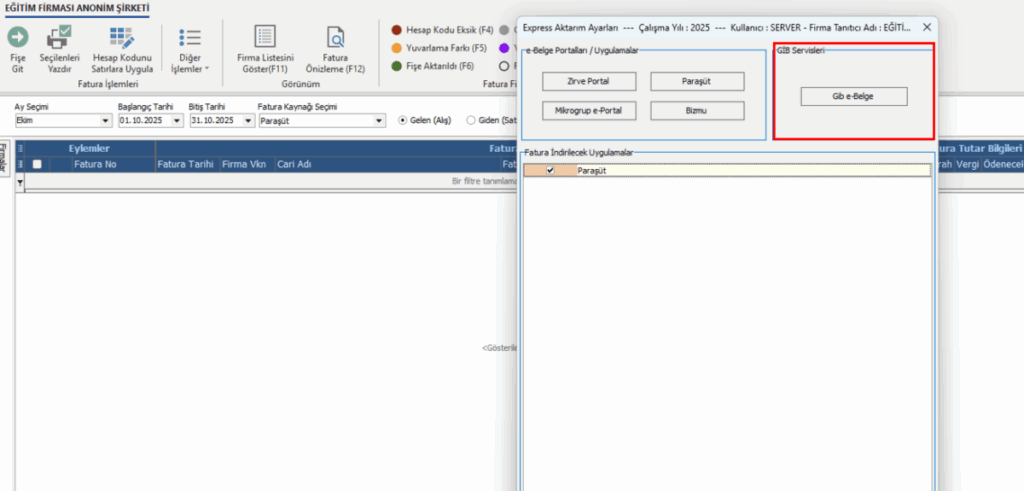Open the Bitiş Tarihi date picker
This screenshot has width=1024, height=491.
pos(248,121)
